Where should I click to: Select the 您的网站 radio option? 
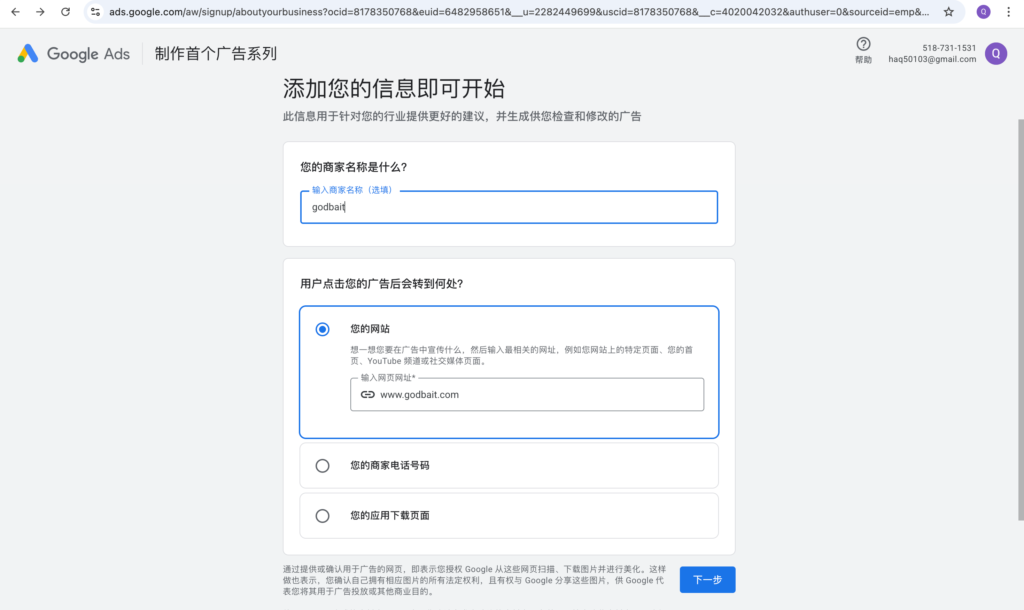pos(322,329)
